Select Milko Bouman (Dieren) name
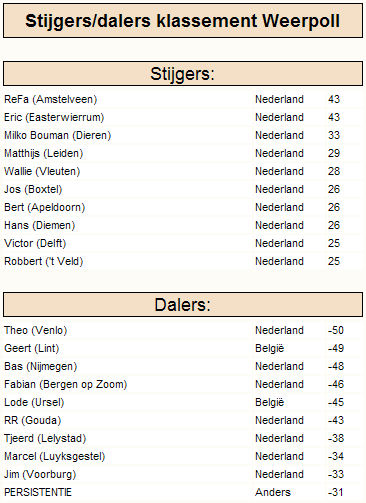366x503 pixels. [x=58, y=135]
